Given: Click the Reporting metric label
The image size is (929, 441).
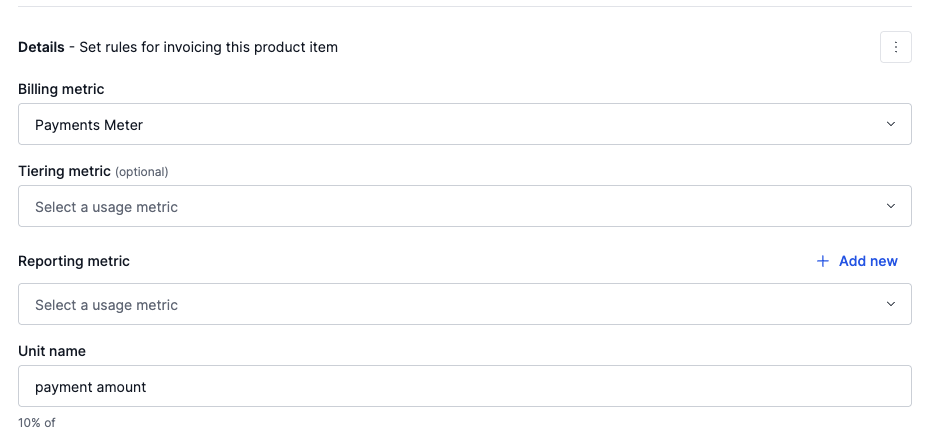Looking at the screenshot, I should pos(74,261).
